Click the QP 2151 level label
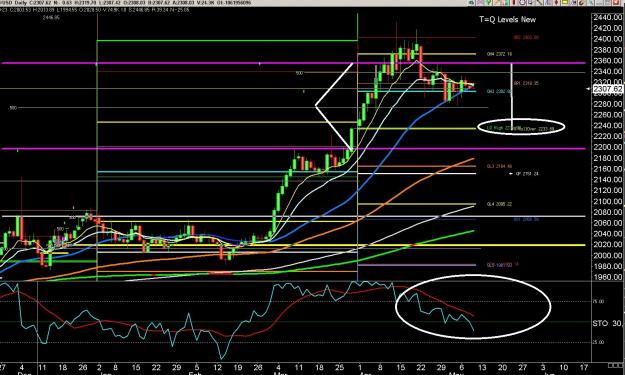Viewport: 625px width, 375px height. click(527, 174)
